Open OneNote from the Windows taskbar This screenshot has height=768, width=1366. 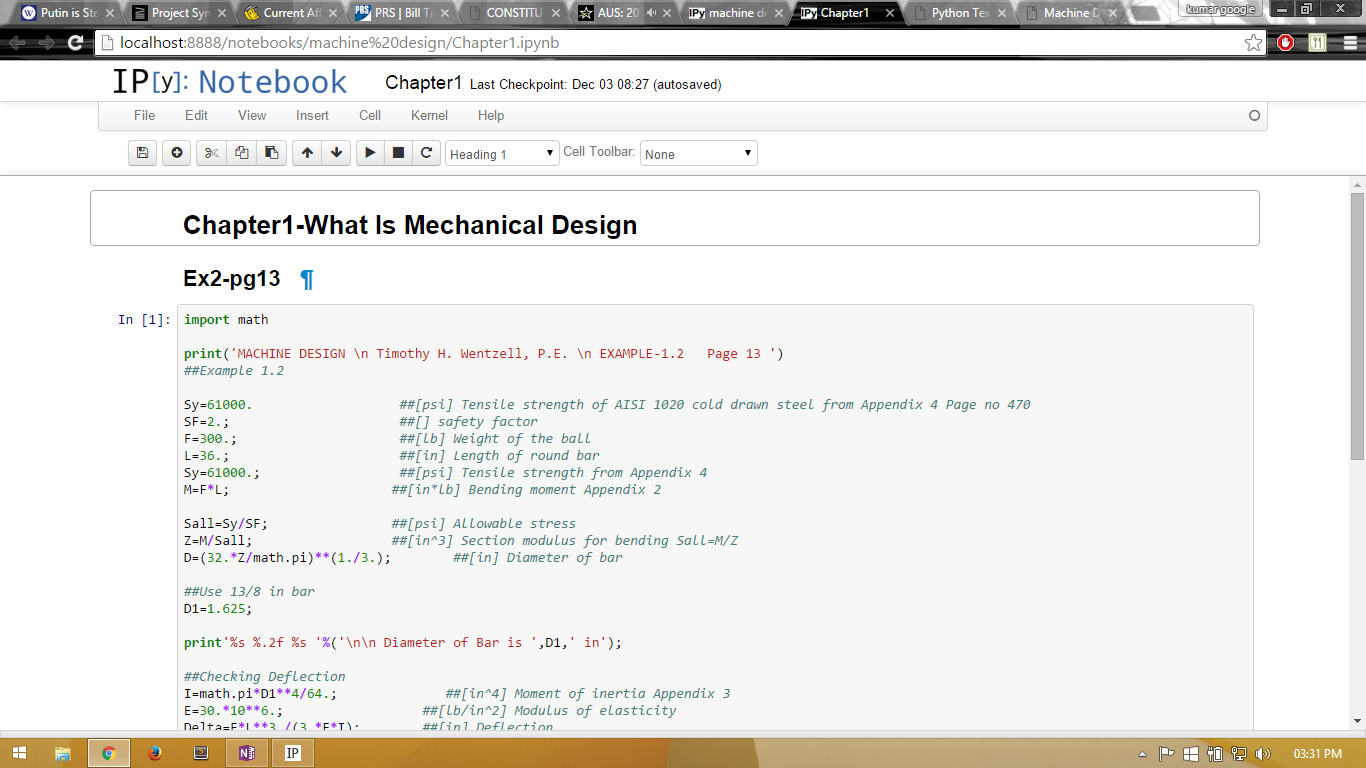246,753
